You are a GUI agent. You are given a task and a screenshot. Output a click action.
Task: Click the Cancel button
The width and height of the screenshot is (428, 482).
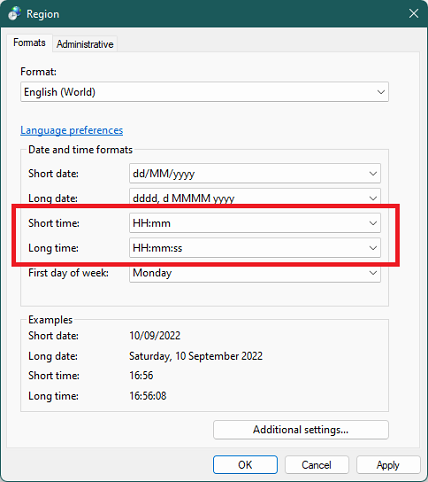(317, 465)
